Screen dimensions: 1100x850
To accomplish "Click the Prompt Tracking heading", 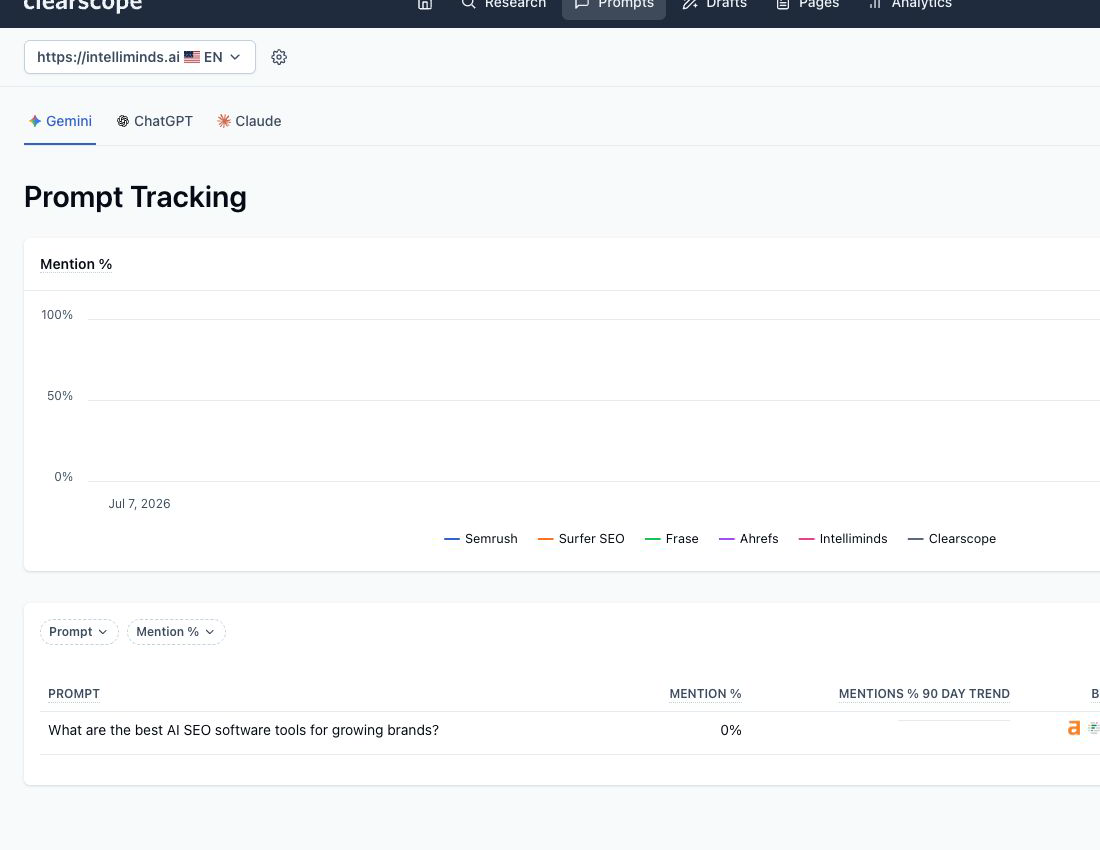I will 135,197.
